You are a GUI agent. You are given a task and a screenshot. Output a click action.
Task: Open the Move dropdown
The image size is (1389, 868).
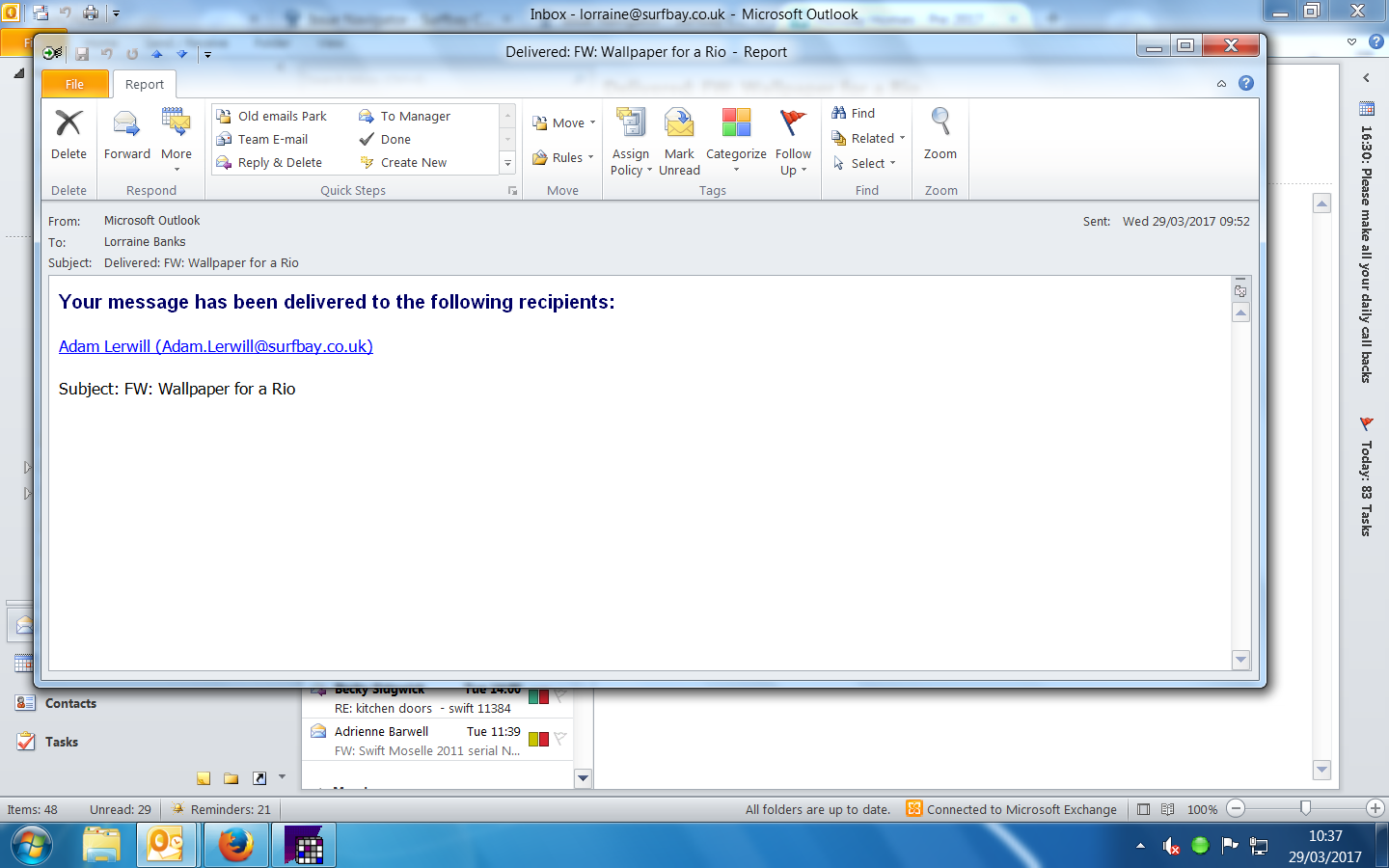point(564,122)
